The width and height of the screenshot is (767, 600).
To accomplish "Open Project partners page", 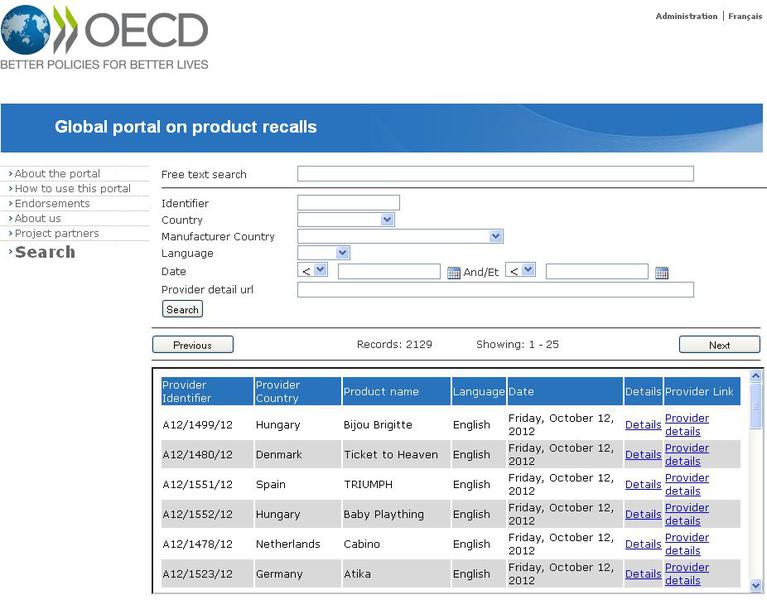I will (x=57, y=233).
